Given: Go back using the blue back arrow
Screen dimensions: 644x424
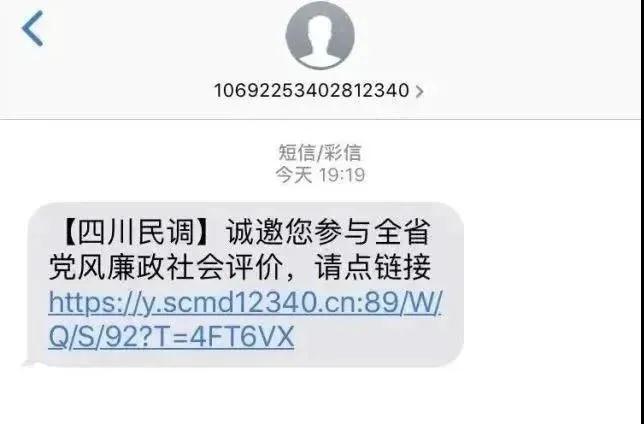Looking at the screenshot, I should tap(32, 28).
